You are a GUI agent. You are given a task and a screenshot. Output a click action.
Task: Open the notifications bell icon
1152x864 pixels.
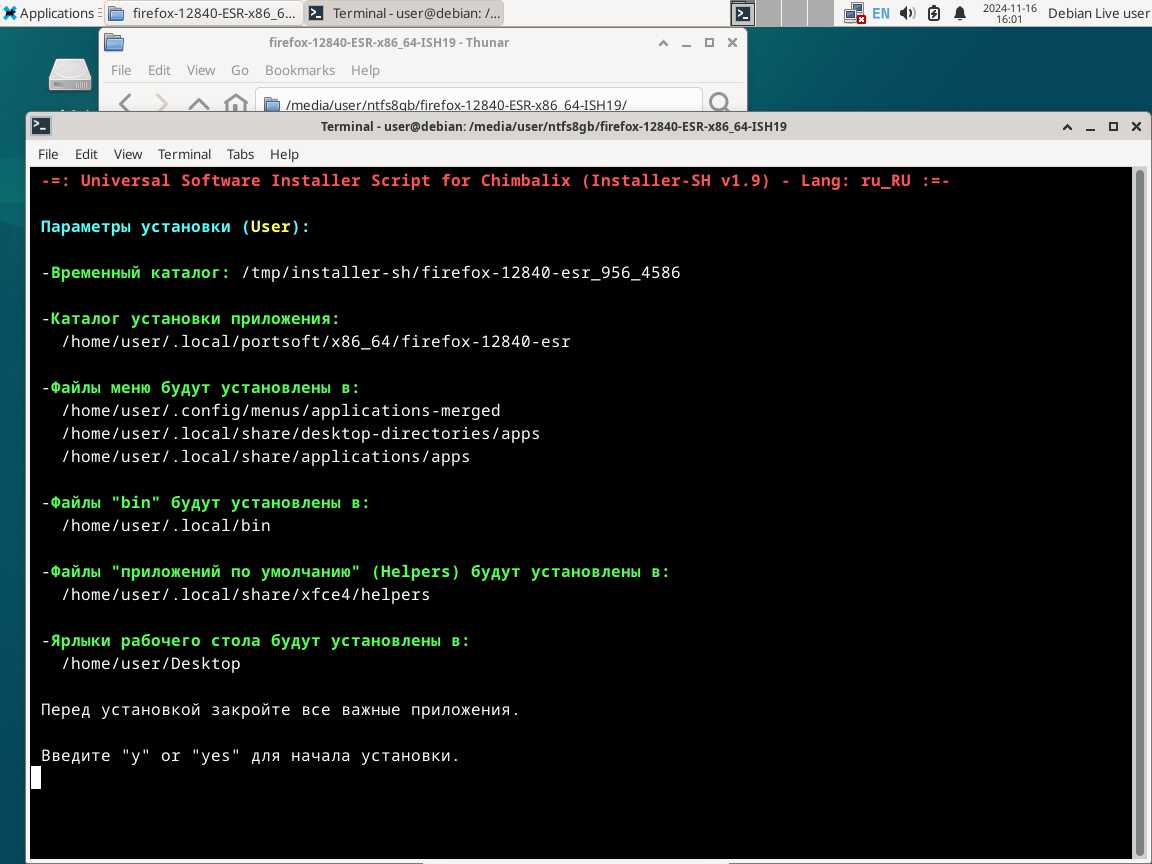pyautogui.click(x=960, y=13)
